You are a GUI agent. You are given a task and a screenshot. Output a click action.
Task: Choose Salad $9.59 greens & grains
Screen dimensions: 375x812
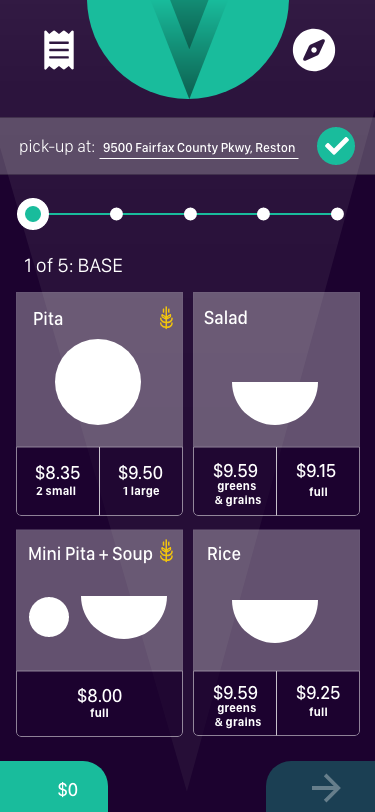pos(235,481)
